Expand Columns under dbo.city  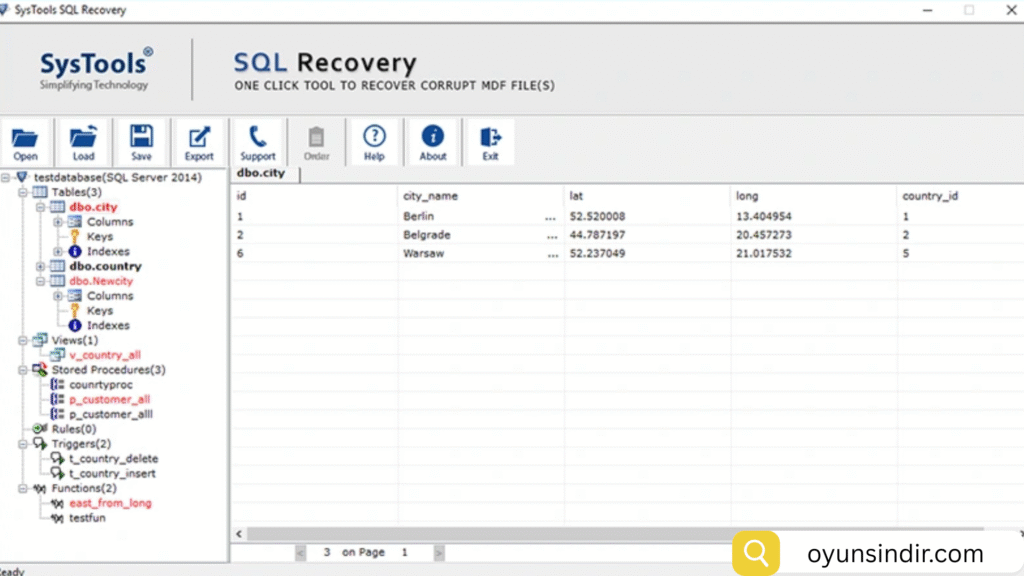click(x=58, y=222)
